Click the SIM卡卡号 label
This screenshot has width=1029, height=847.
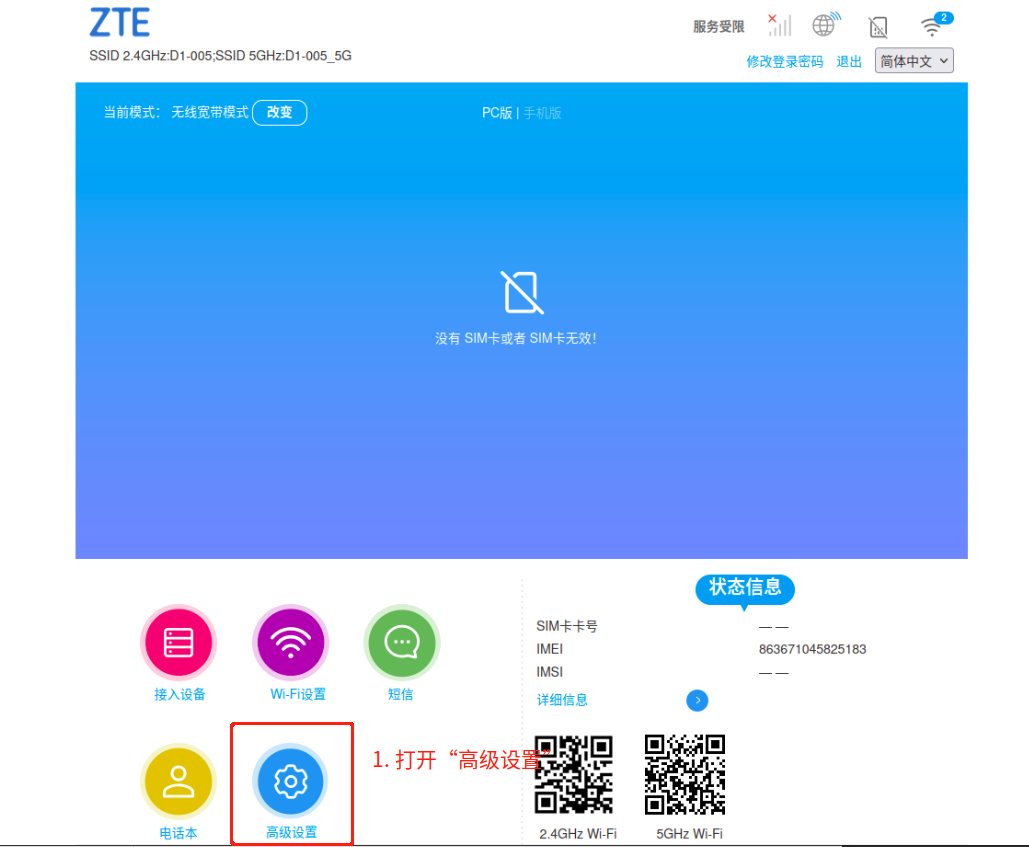567,626
